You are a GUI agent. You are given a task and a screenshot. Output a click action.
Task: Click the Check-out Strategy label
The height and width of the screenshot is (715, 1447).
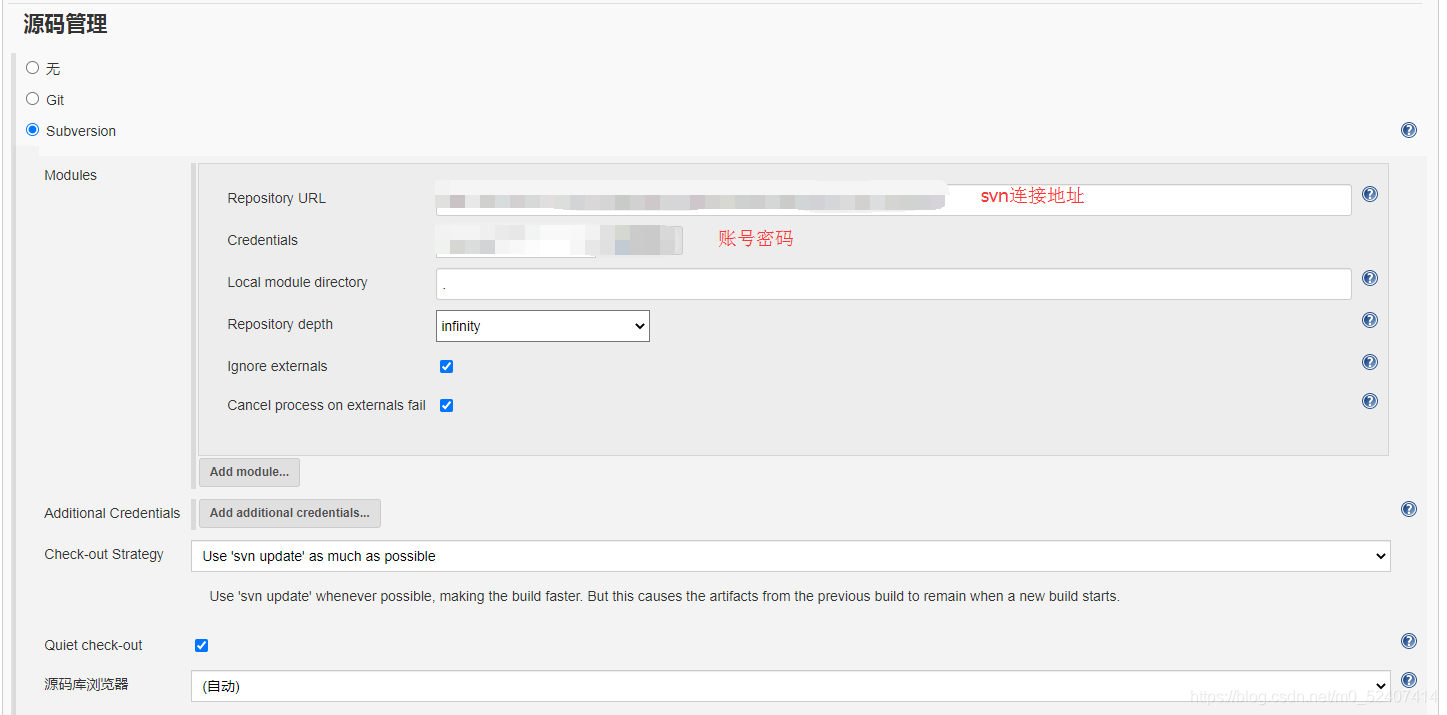pos(104,554)
